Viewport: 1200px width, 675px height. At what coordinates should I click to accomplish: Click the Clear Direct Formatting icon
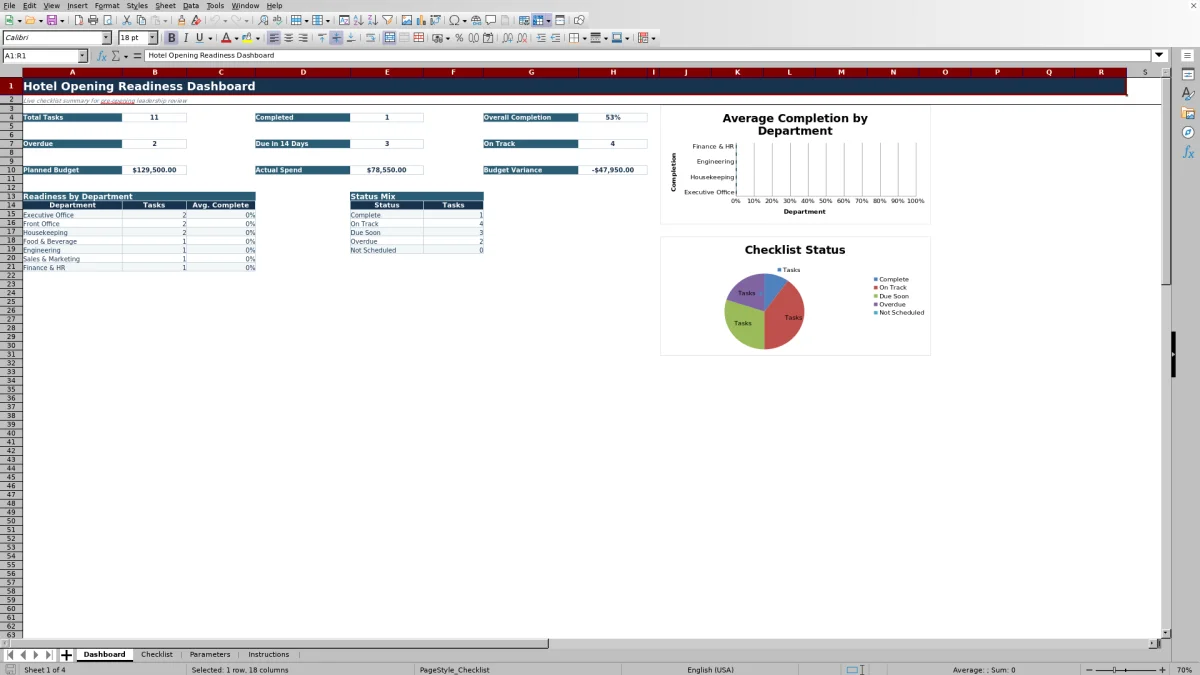point(196,20)
